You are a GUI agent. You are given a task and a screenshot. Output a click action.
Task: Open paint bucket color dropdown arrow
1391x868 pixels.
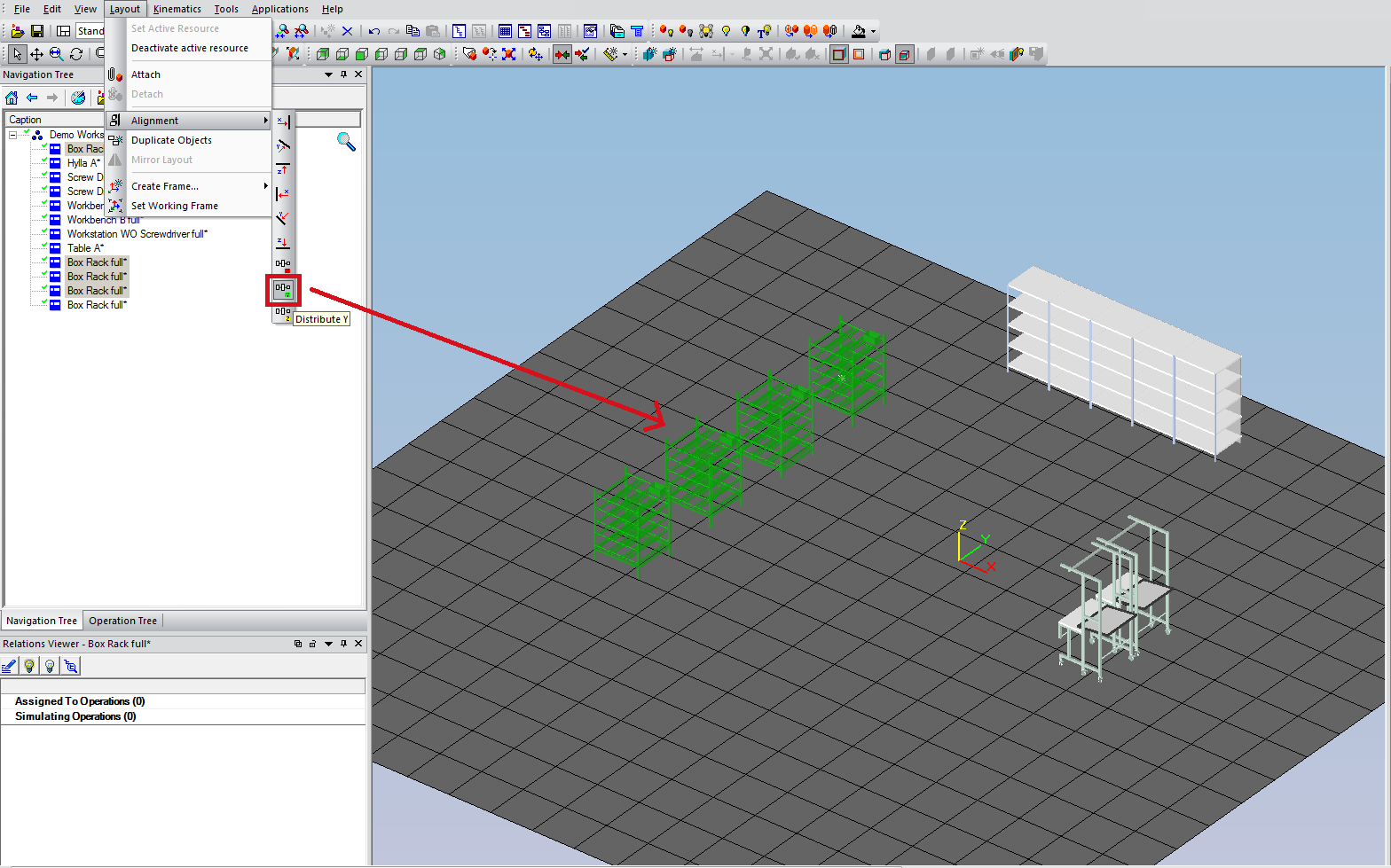[x=873, y=31]
